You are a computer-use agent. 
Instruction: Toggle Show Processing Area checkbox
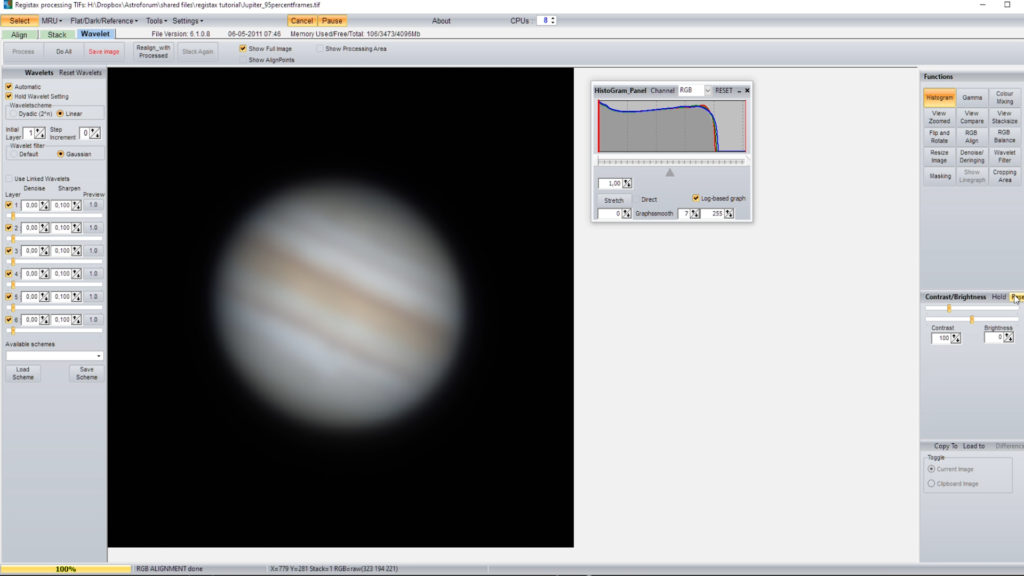[320, 48]
